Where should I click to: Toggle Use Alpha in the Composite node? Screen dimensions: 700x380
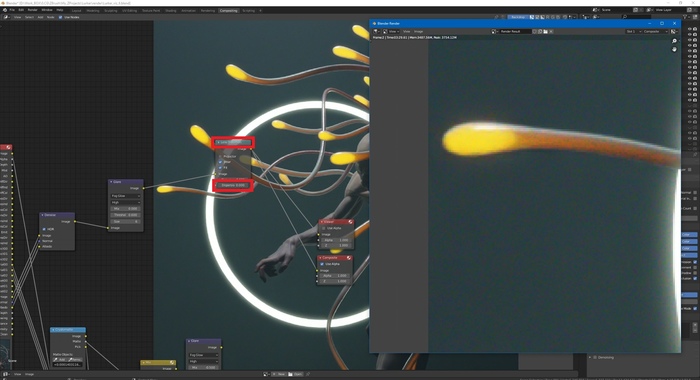tap(322, 264)
